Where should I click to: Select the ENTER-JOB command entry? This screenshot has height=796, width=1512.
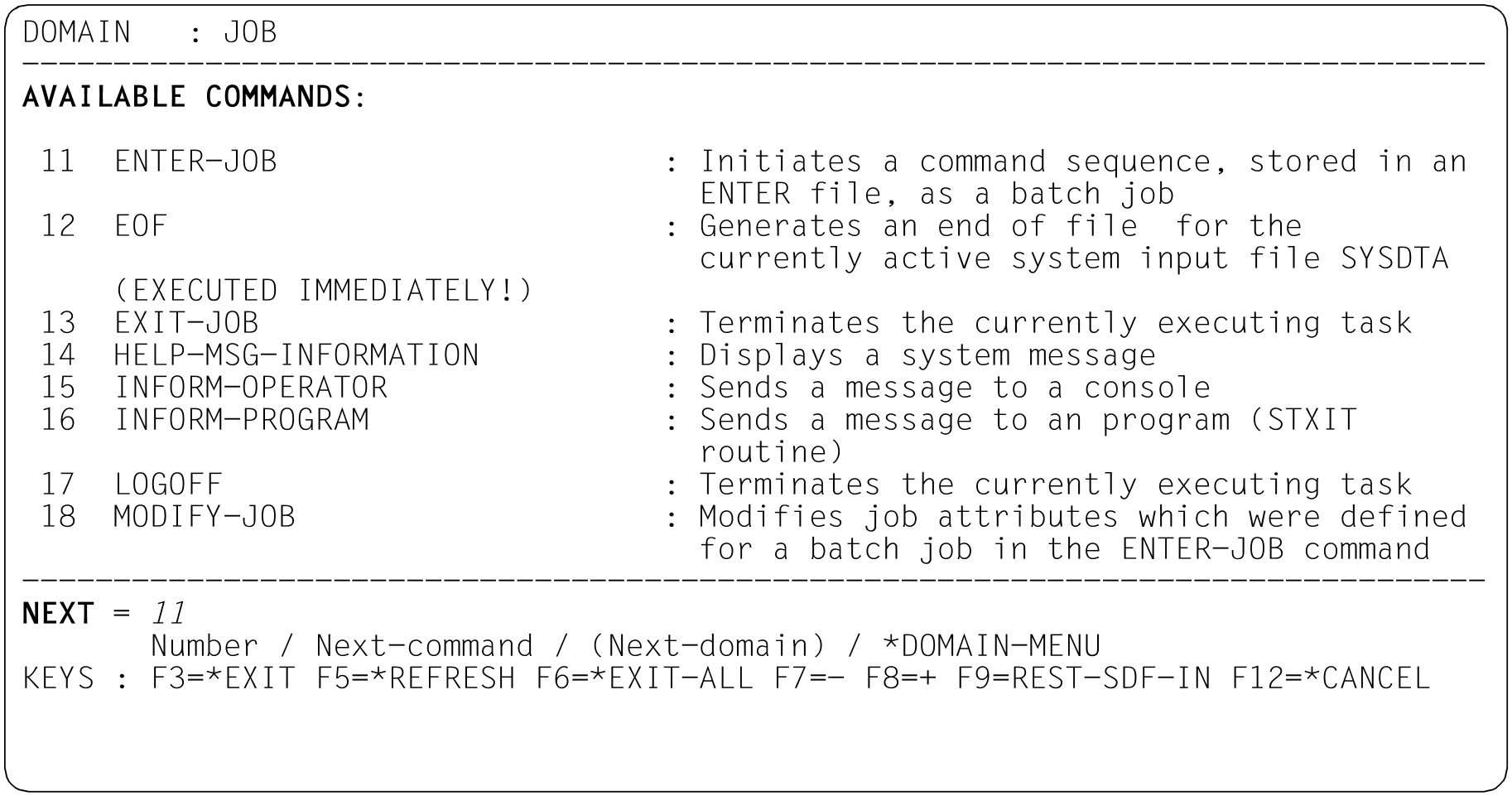pos(195,162)
